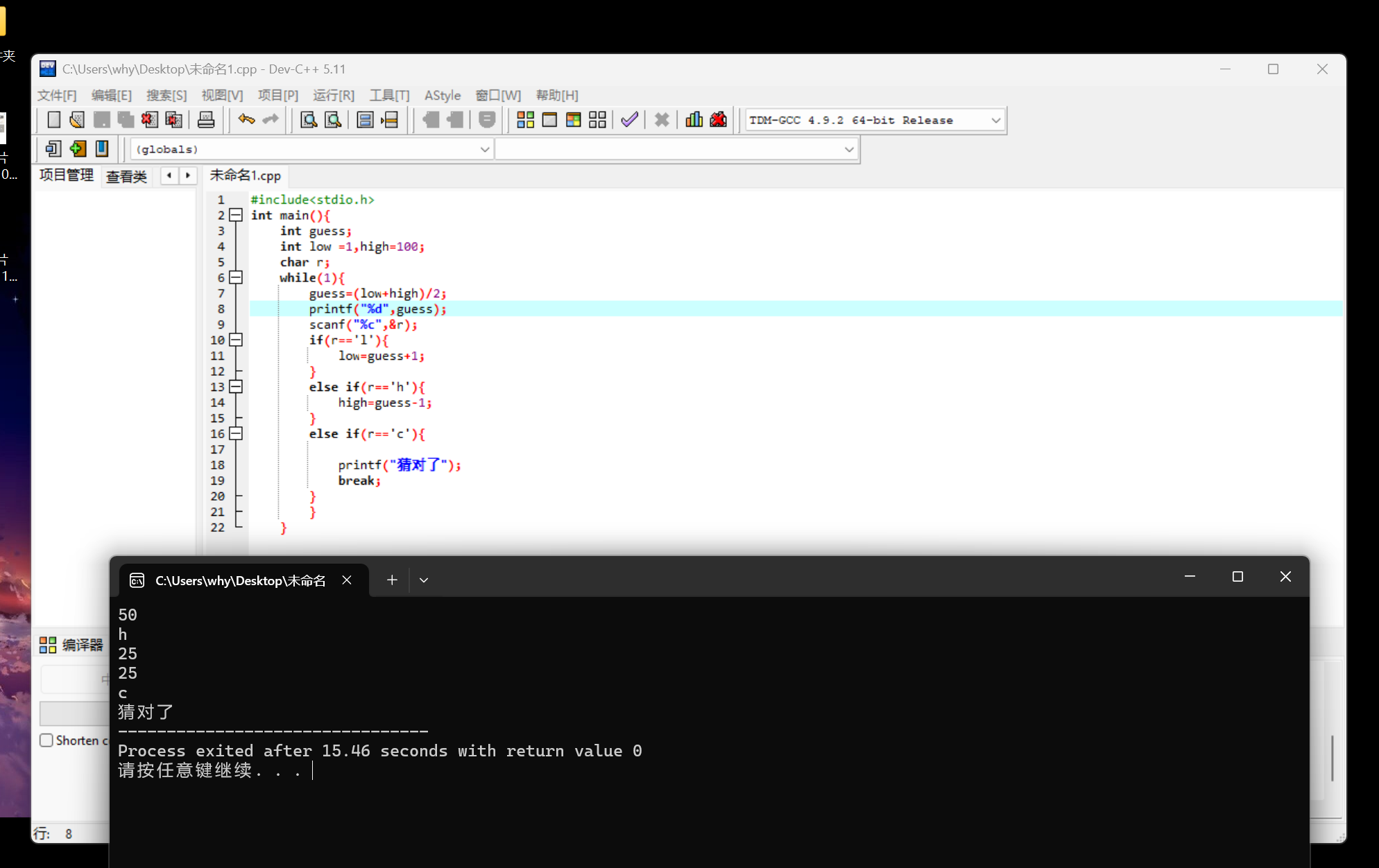Image resolution: width=1379 pixels, height=868 pixels.
Task: Click the Insert bookmark blue icon
Action: (x=102, y=148)
